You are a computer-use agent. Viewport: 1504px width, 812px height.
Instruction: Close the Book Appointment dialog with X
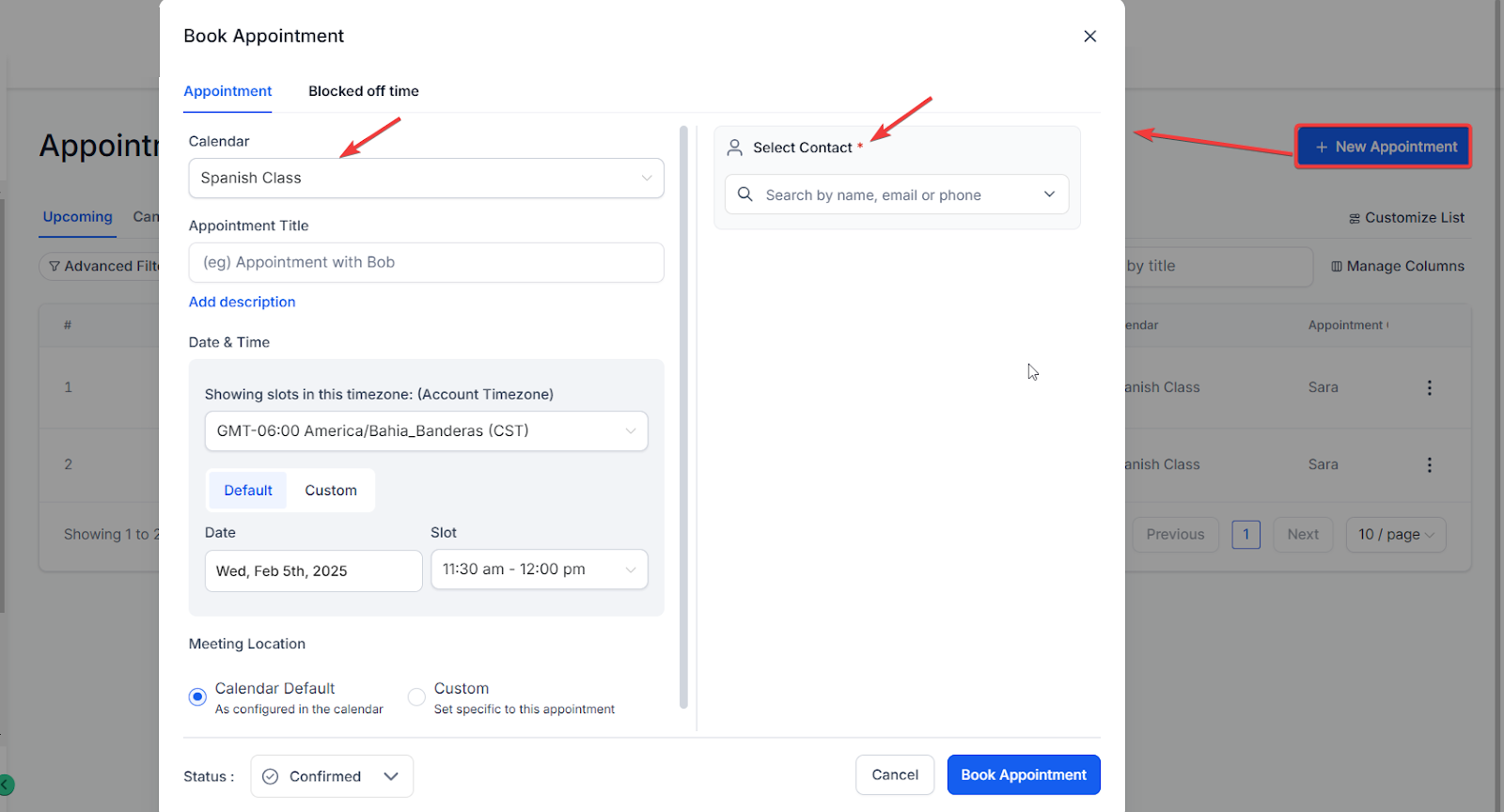click(1089, 36)
